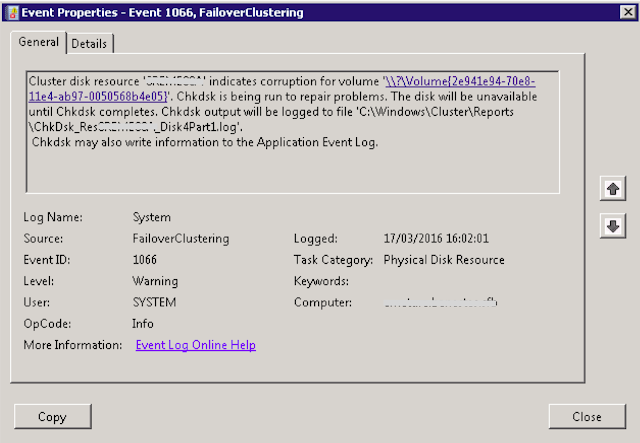Image resolution: width=640 pixels, height=443 pixels.
Task: Click the SYSTEM user value
Action: point(154,302)
